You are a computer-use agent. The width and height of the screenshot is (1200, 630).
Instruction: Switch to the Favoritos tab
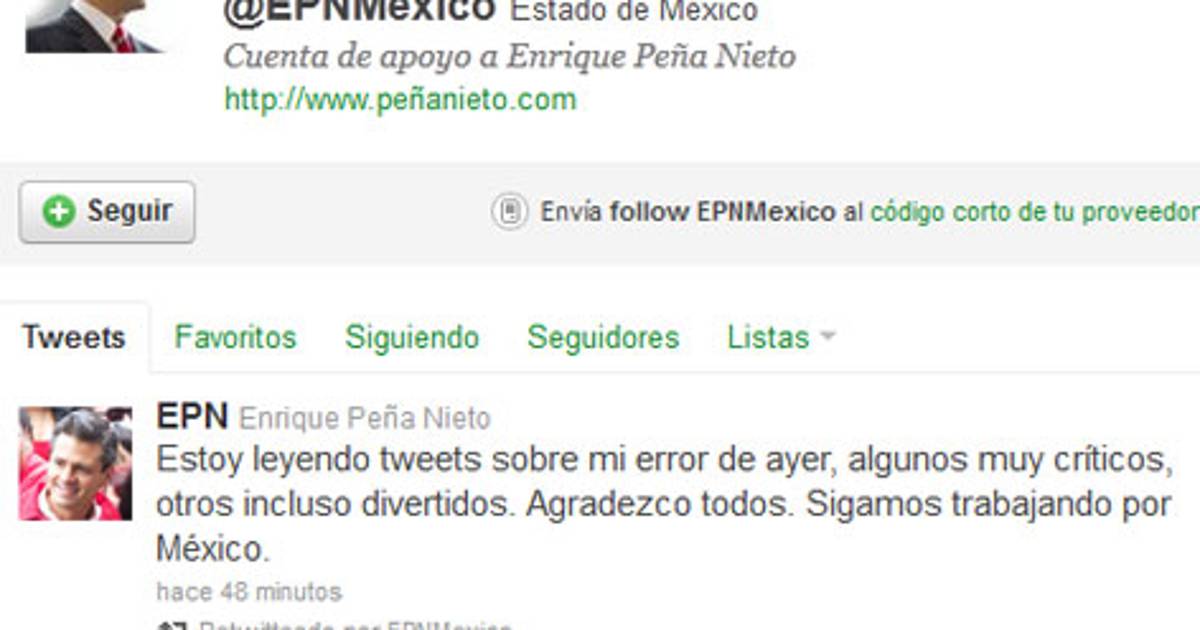click(x=235, y=337)
